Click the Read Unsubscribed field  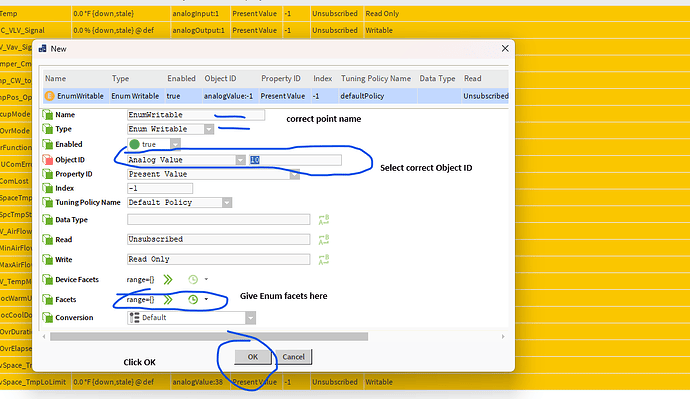219,239
